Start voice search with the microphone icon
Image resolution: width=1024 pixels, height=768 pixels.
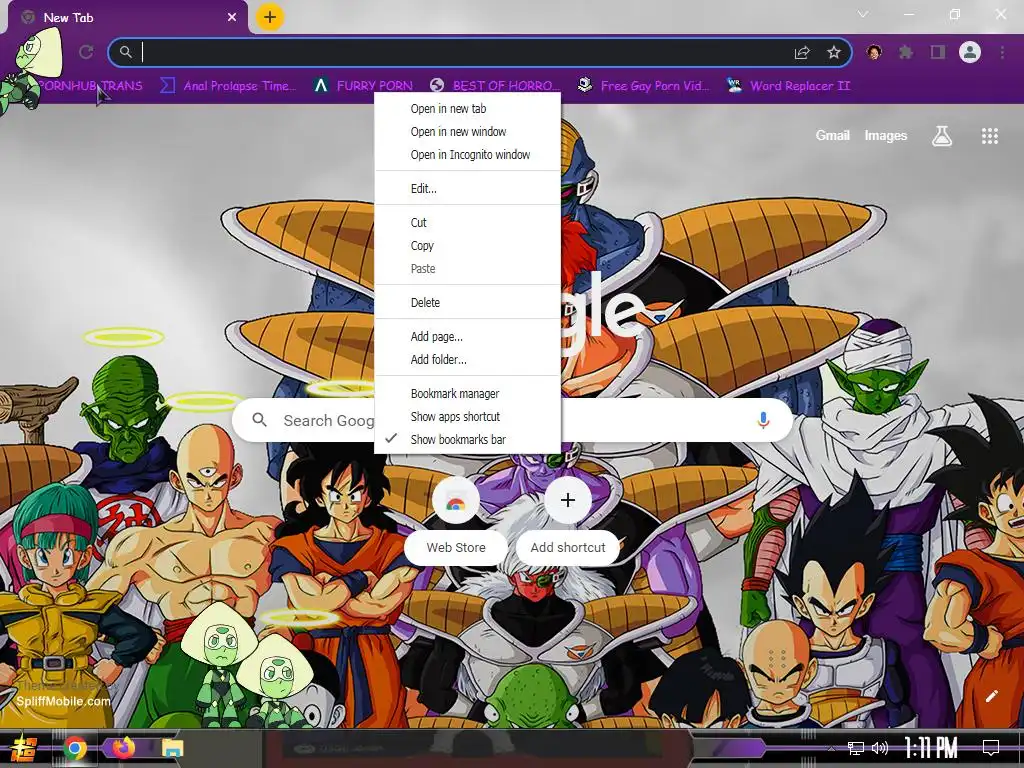[x=763, y=420]
